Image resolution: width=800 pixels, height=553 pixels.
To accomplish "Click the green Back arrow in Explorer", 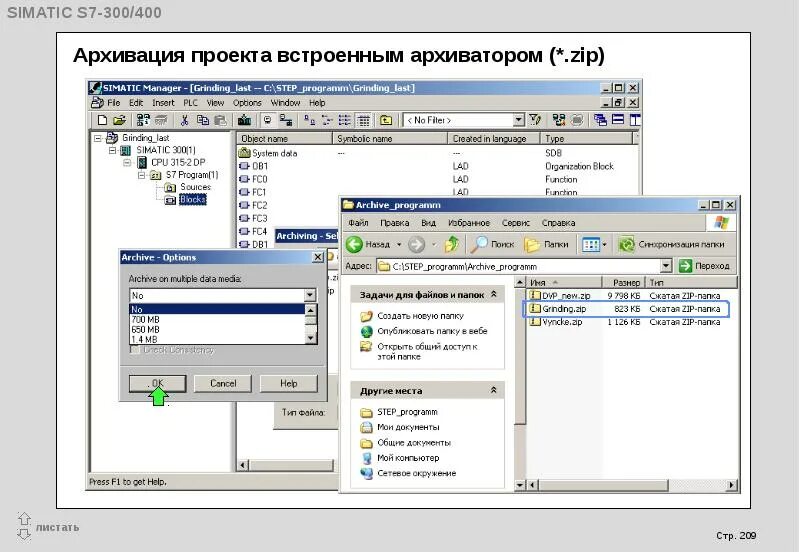I will click(354, 245).
